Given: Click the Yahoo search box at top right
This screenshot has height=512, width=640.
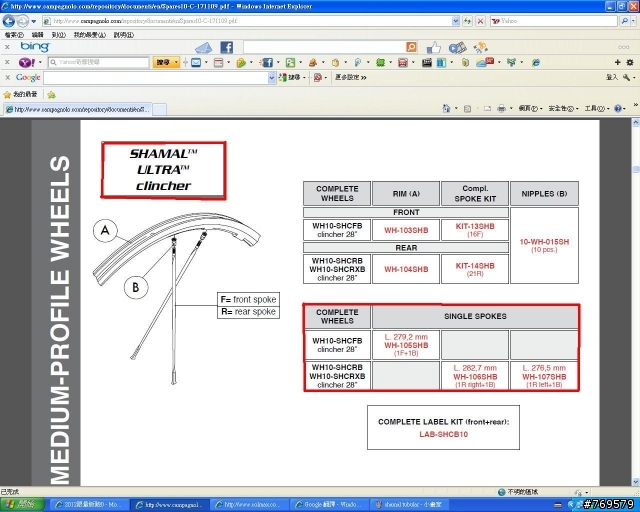Looking at the screenshot, I should click(554, 21).
